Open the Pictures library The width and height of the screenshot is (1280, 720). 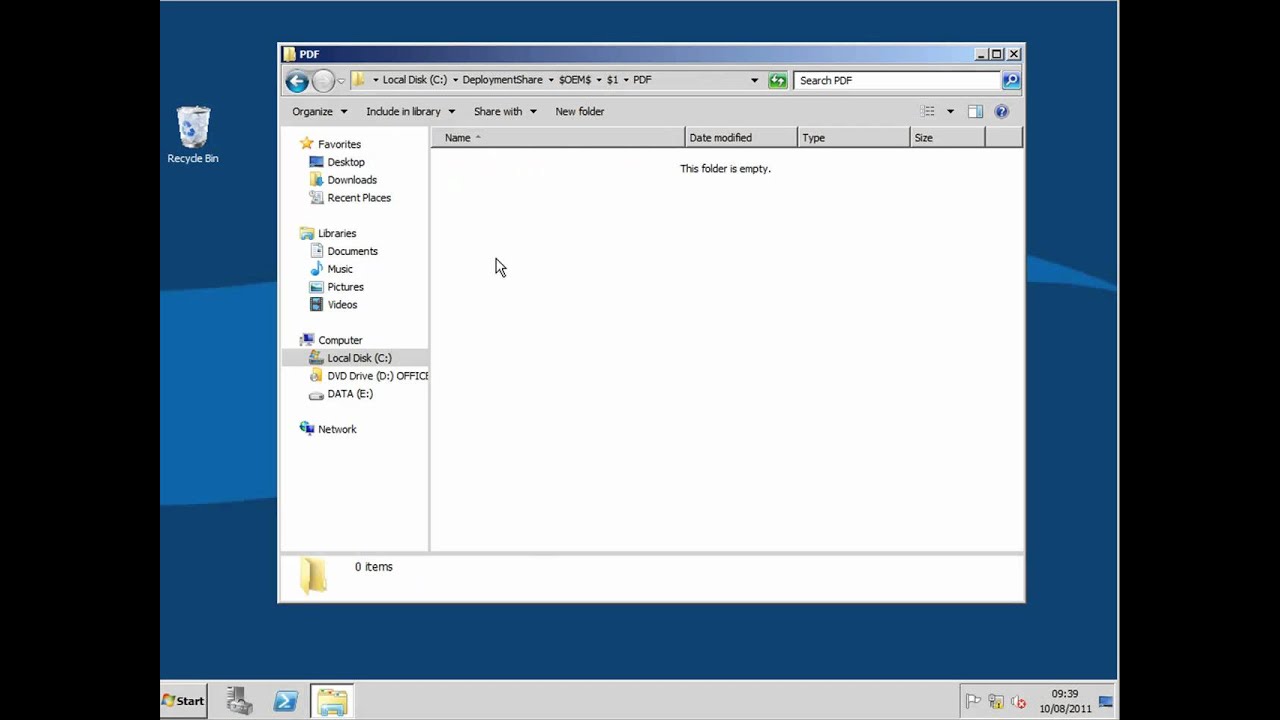coord(345,287)
